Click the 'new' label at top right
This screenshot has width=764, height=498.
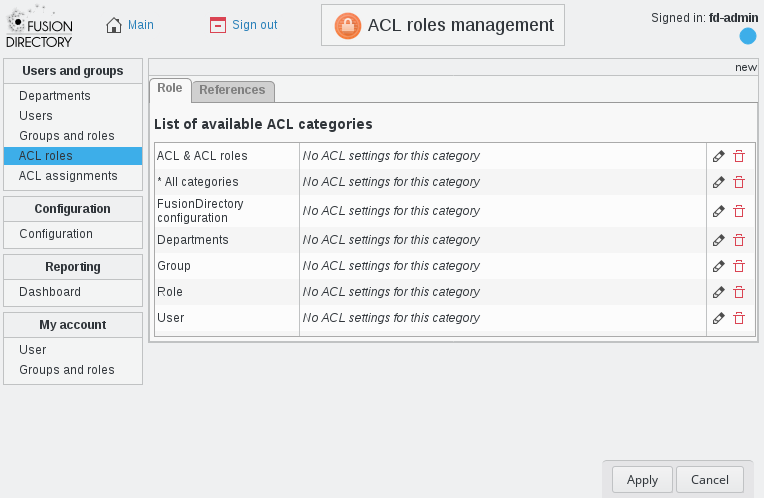click(x=746, y=68)
